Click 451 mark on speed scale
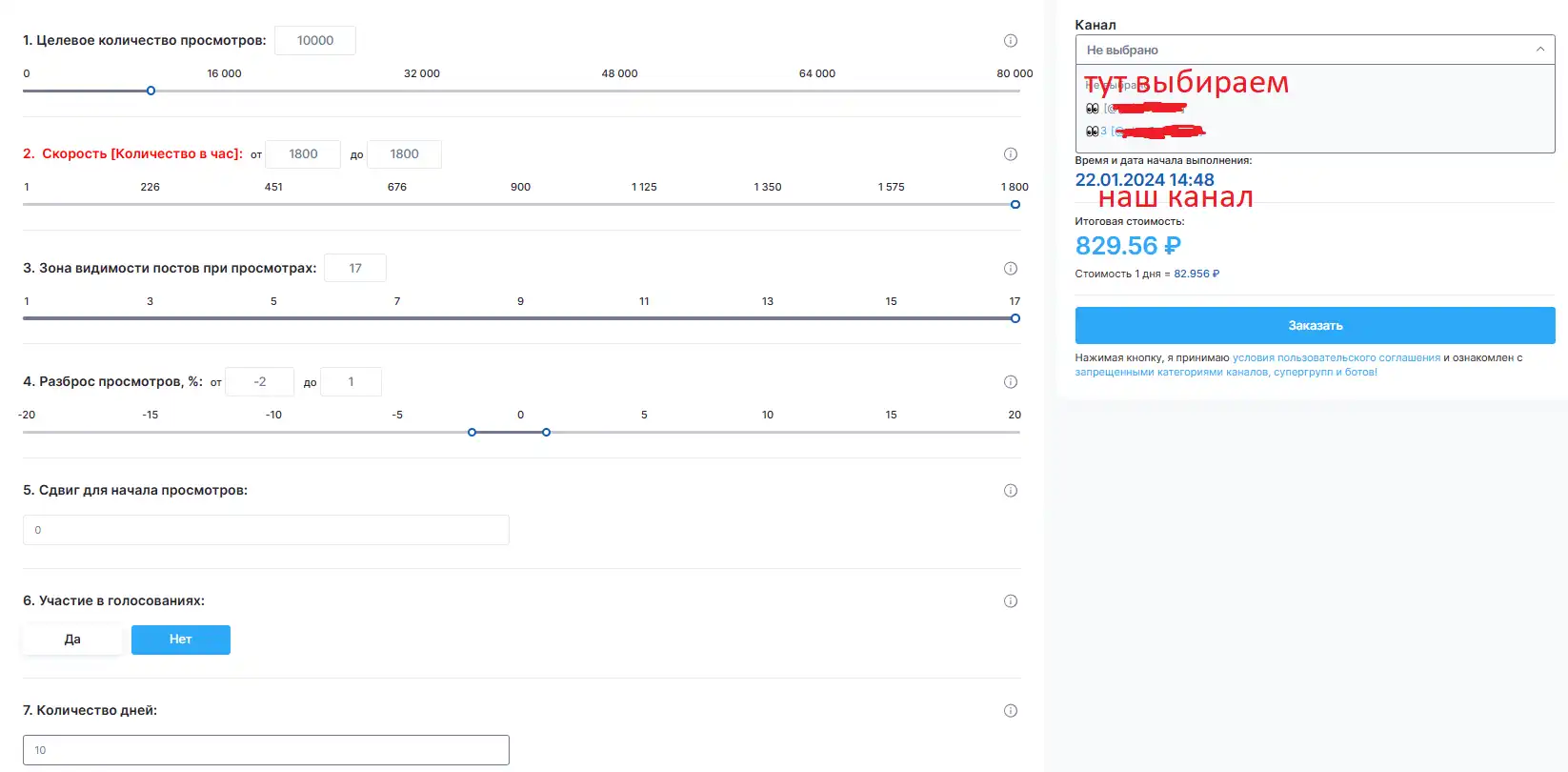1568x772 pixels. click(273, 187)
